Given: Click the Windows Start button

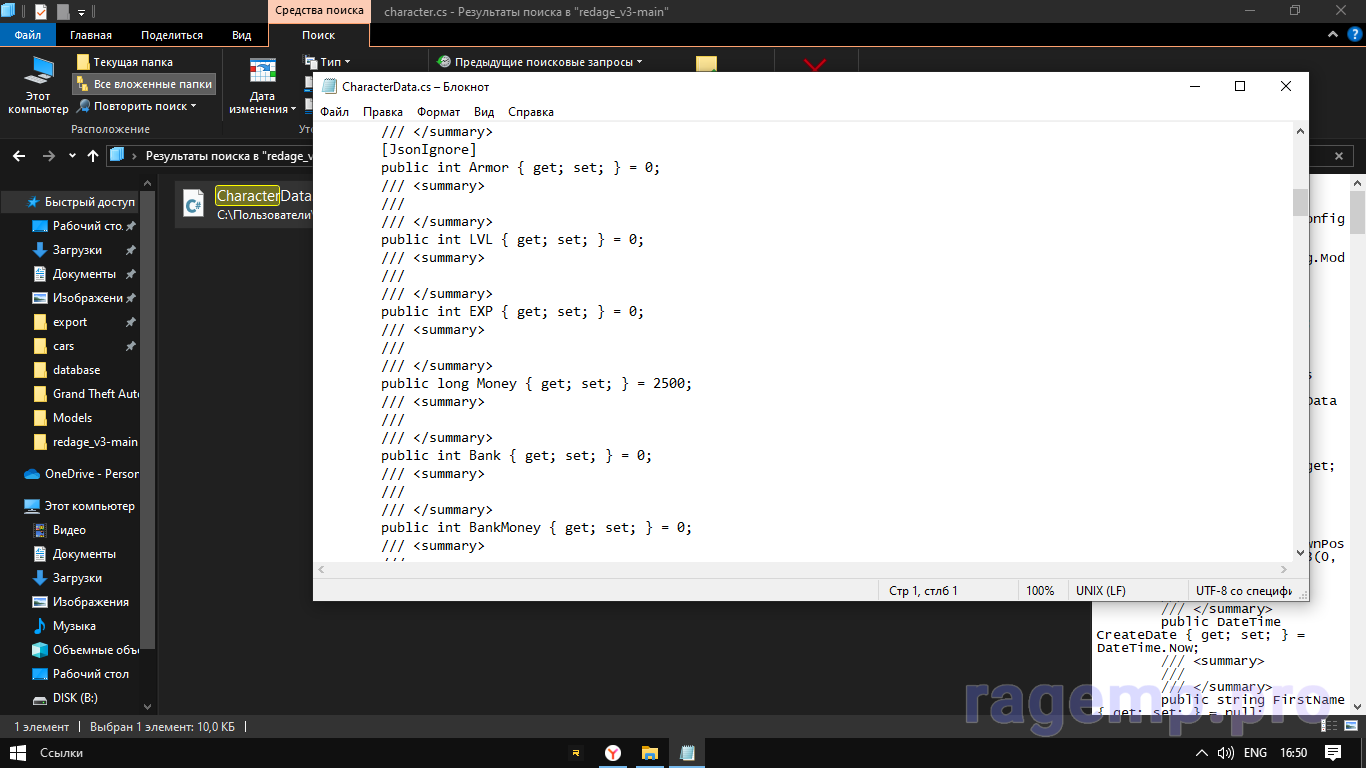Looking at the screenshot, I should pos(17,753).
